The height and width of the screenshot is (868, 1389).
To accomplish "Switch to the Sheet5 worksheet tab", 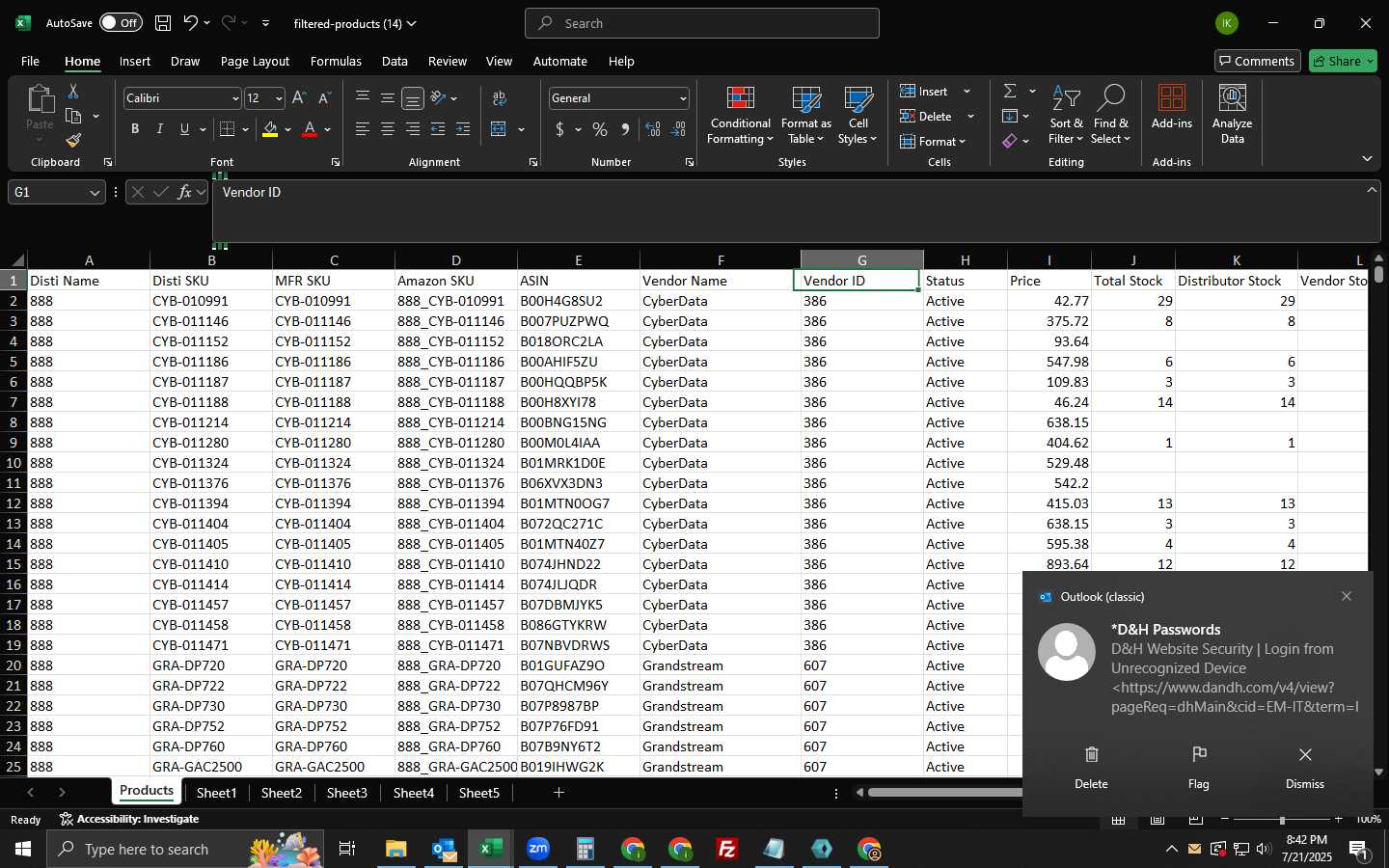I will pos(479,793).
